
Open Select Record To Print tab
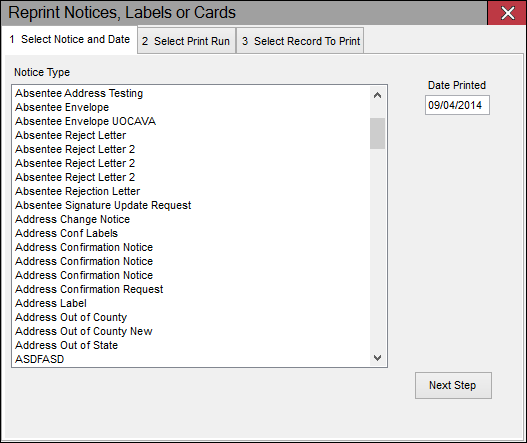click(x=300, y=41)
